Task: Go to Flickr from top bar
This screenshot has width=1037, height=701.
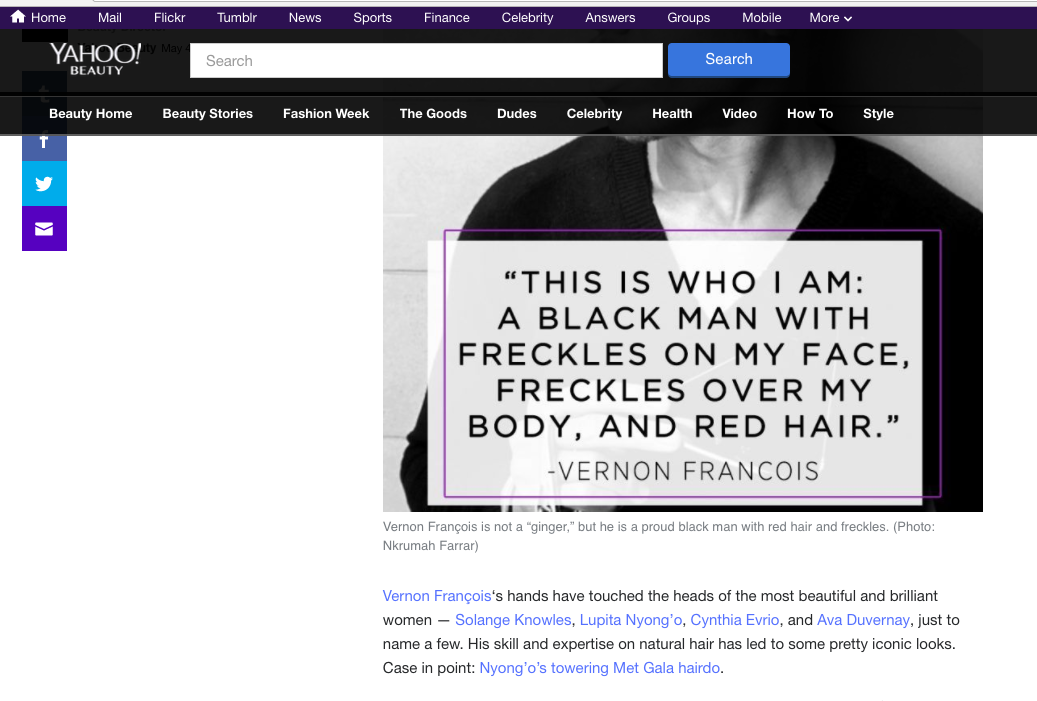Action: tap(170, 18)
